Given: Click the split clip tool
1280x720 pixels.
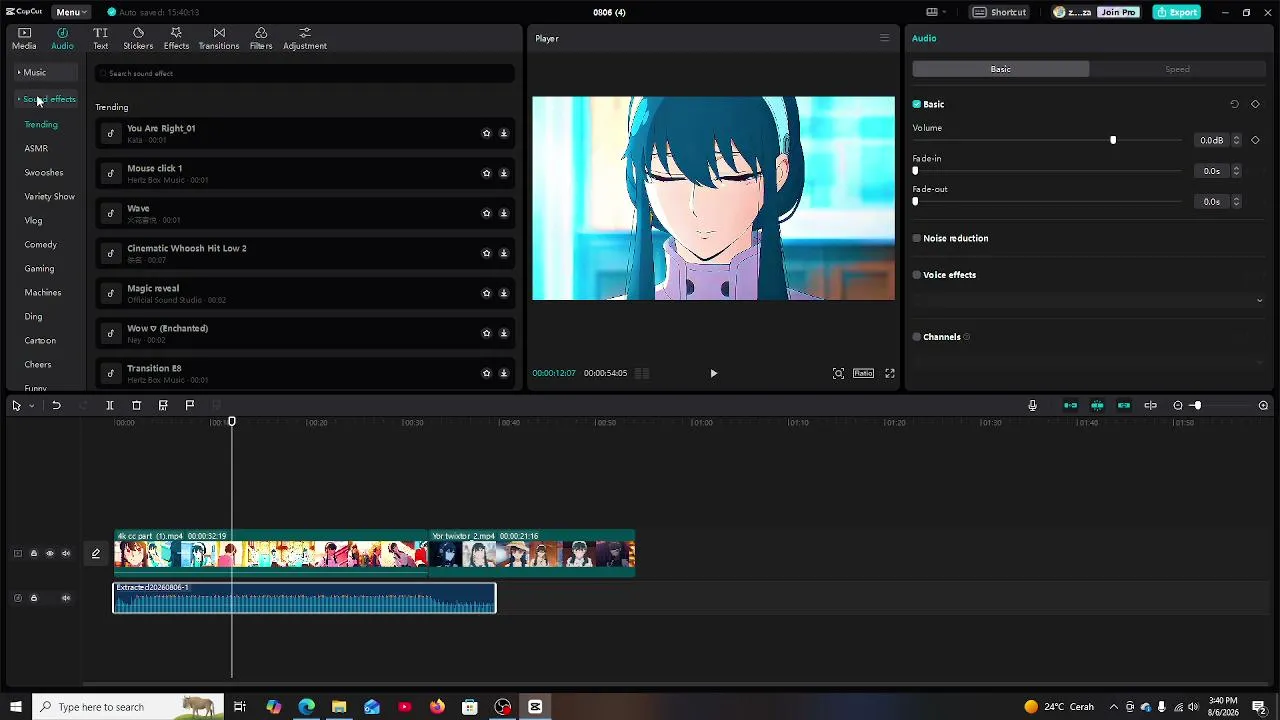Looking at the screenshot, I should pos(110,405).
